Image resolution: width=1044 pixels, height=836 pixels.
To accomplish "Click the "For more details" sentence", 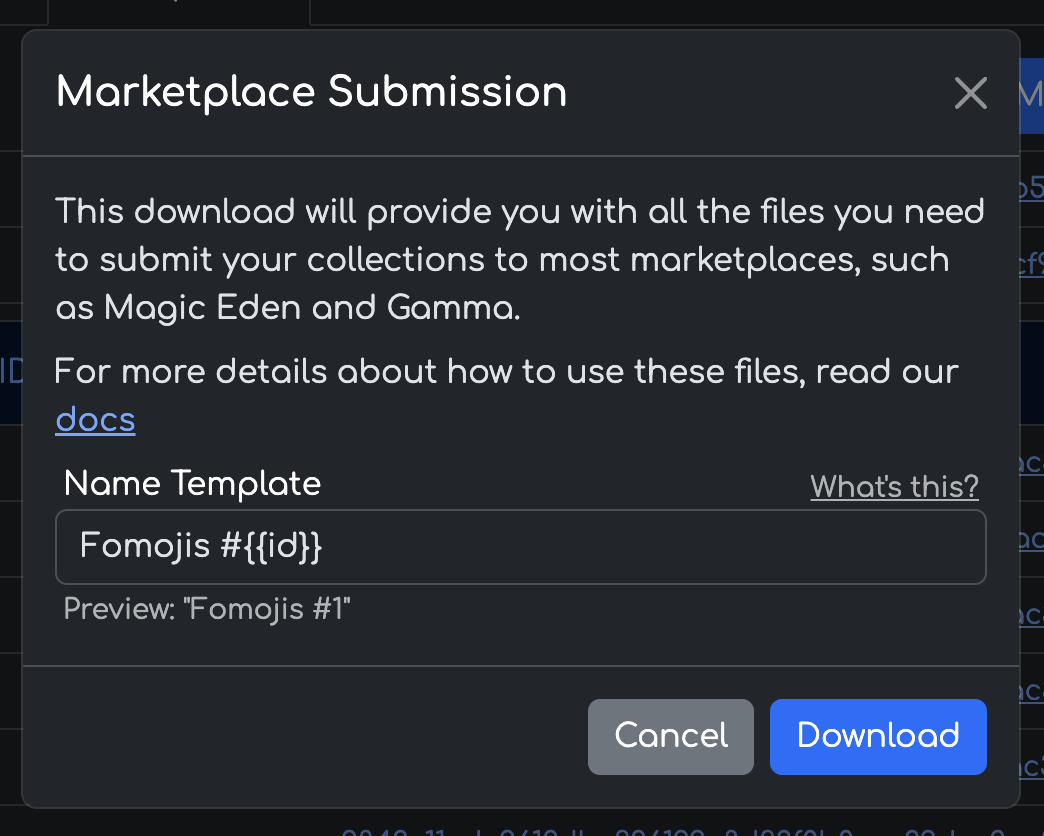I will [x=506, y=372].
